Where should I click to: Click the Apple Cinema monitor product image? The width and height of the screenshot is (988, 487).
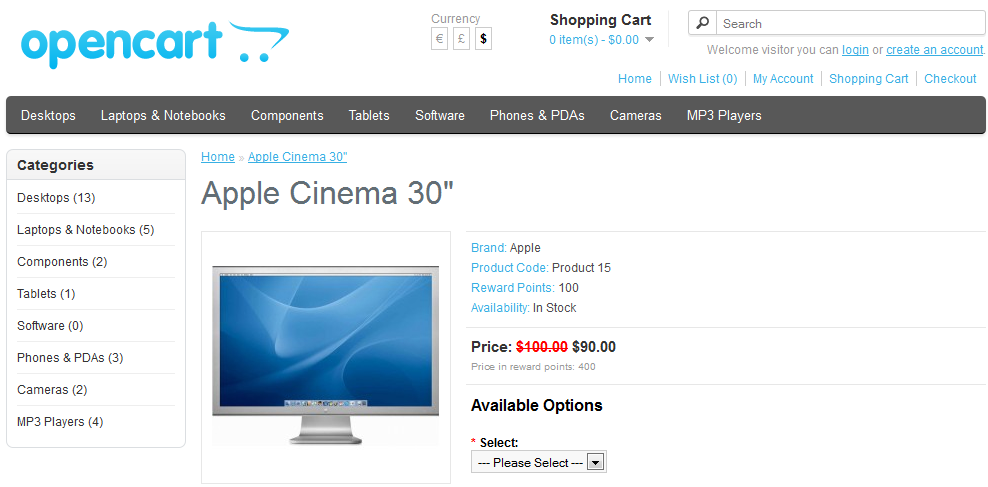pos(326,357)
